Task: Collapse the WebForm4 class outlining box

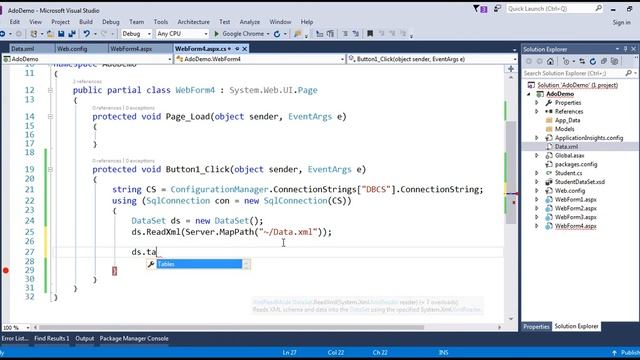Action: (x=50, y=90)
